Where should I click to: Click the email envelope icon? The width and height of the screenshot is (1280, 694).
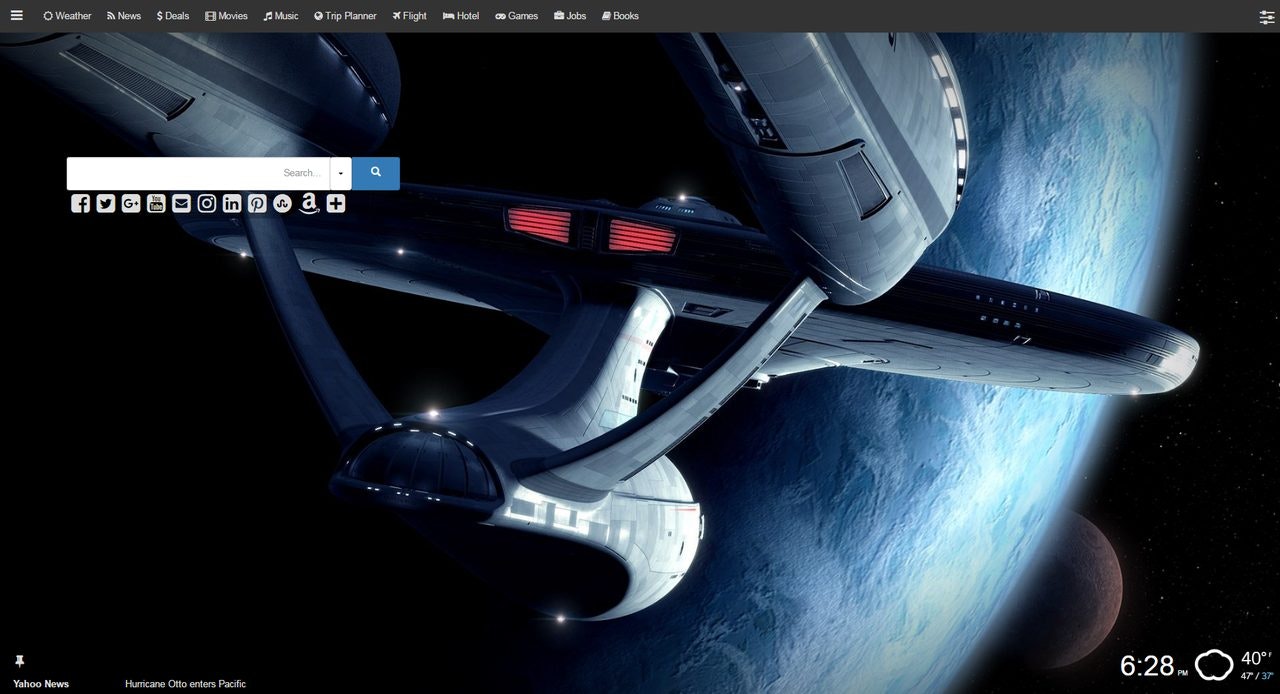[x=181, y=203]
